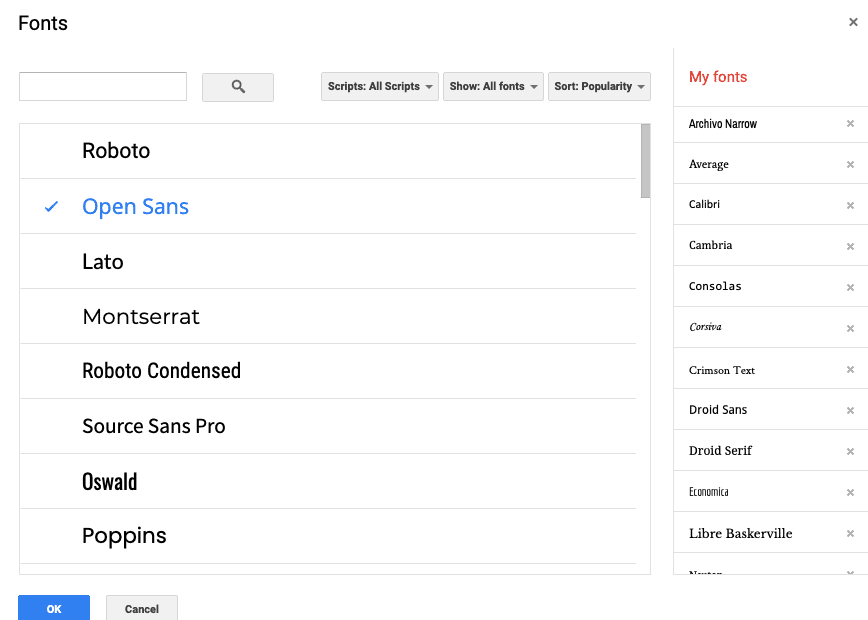Remove Economica from My fonts
The image size is (868, 620).
(850, 492)
